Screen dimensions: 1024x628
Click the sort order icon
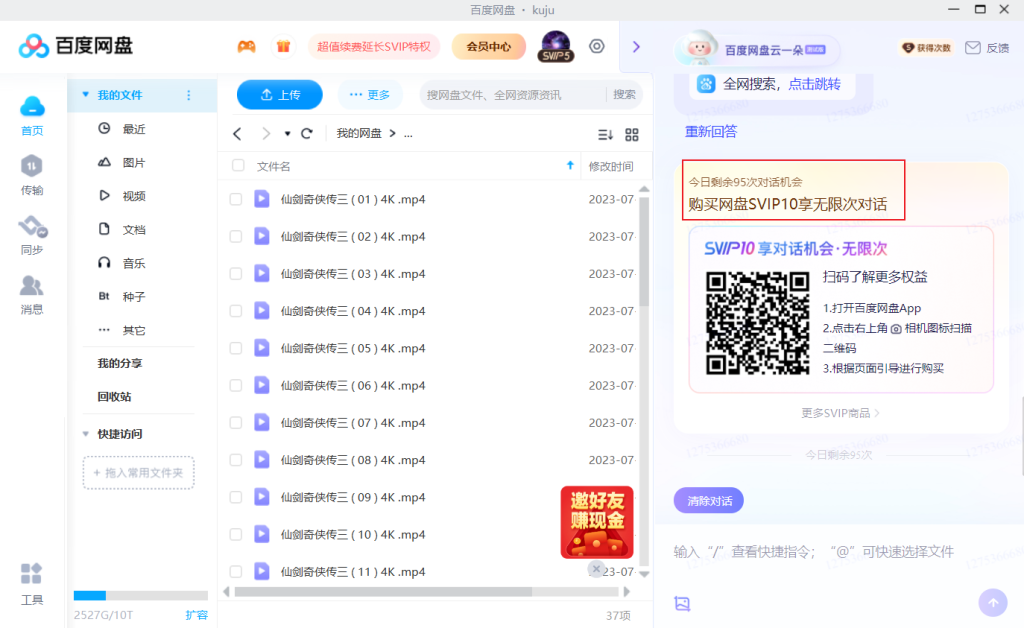click(x=605, y=134)
